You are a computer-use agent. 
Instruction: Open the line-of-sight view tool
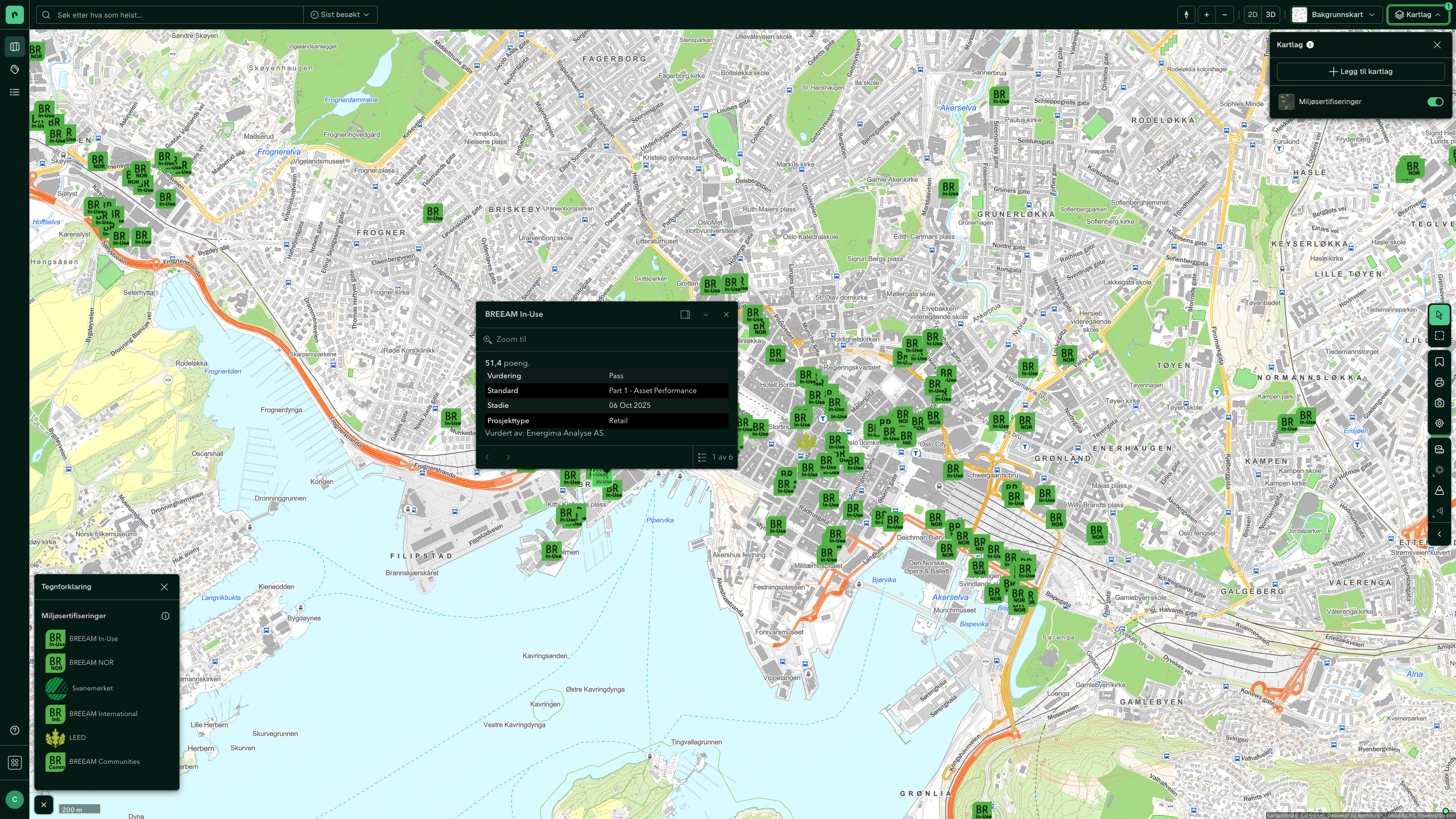(1440, 511)
